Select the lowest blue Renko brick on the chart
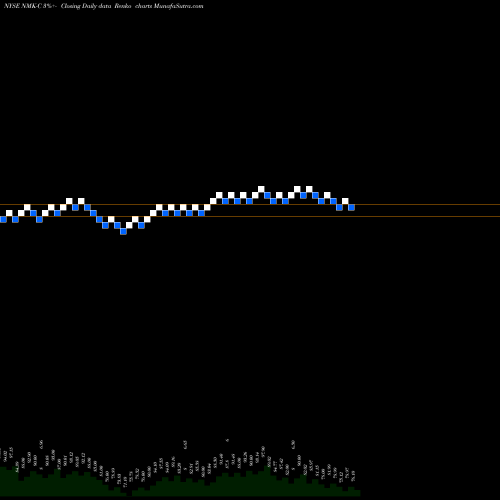Image resolution: width=500 pixels, height=500 pixels. point(123,231)
